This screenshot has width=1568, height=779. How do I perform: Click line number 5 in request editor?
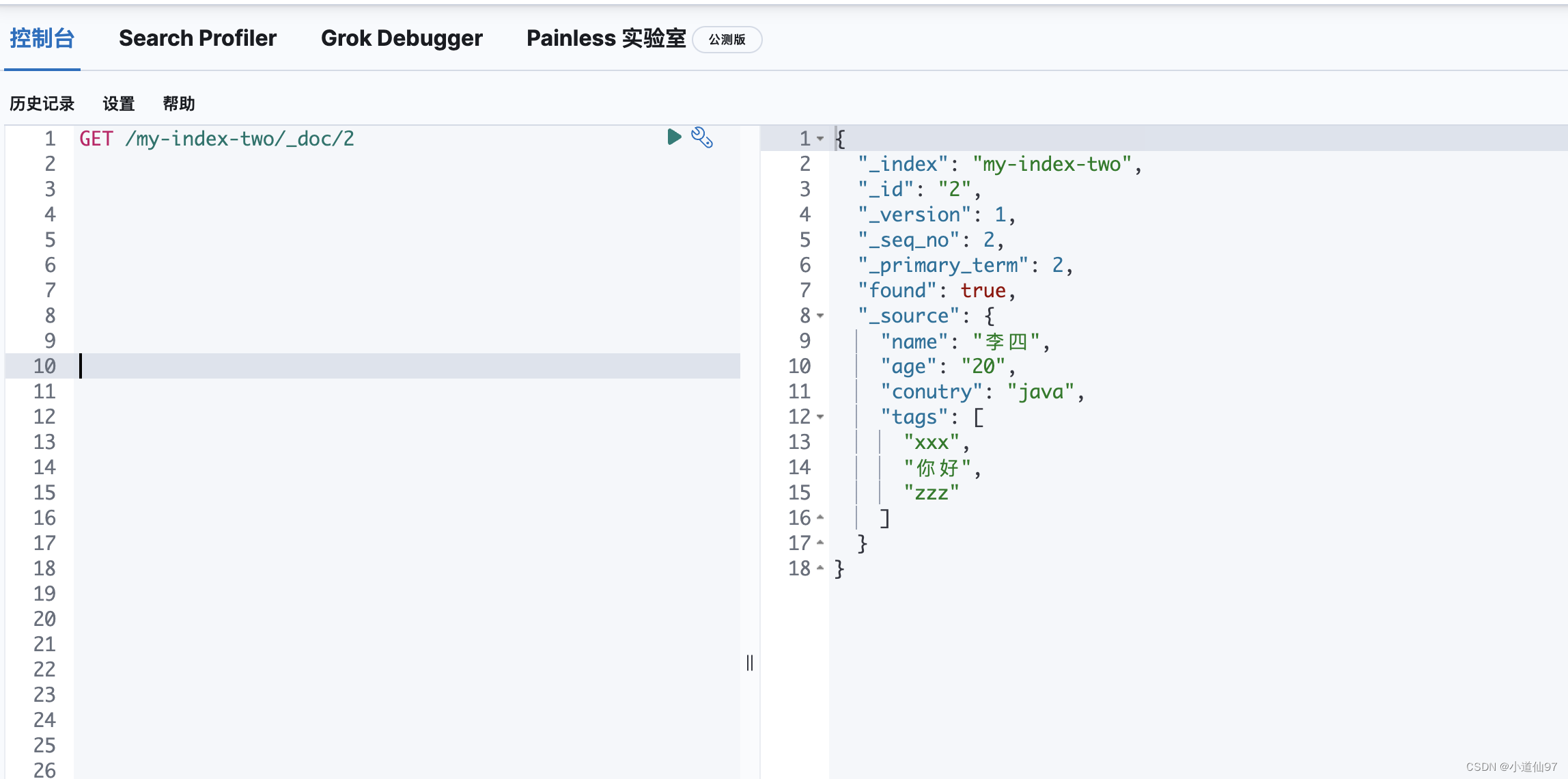[x=50, y=240]
